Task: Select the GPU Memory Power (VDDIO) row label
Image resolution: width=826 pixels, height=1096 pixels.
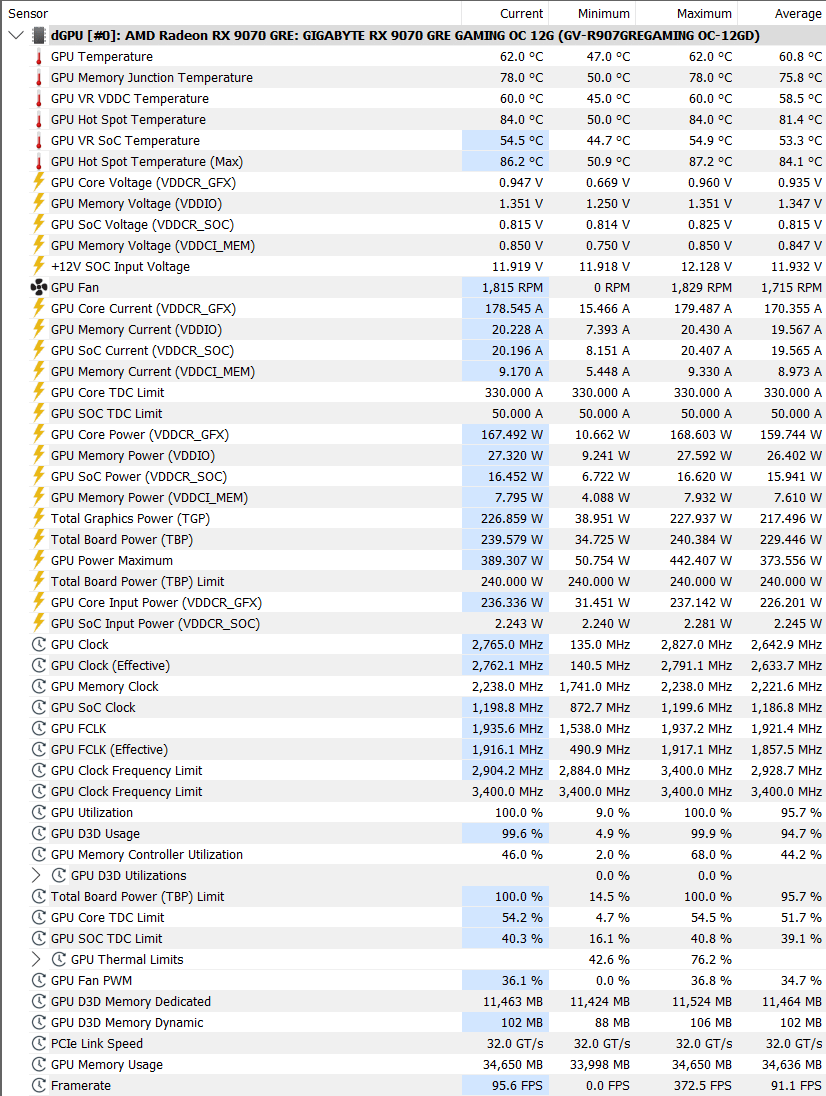Action: click(133, 456)
